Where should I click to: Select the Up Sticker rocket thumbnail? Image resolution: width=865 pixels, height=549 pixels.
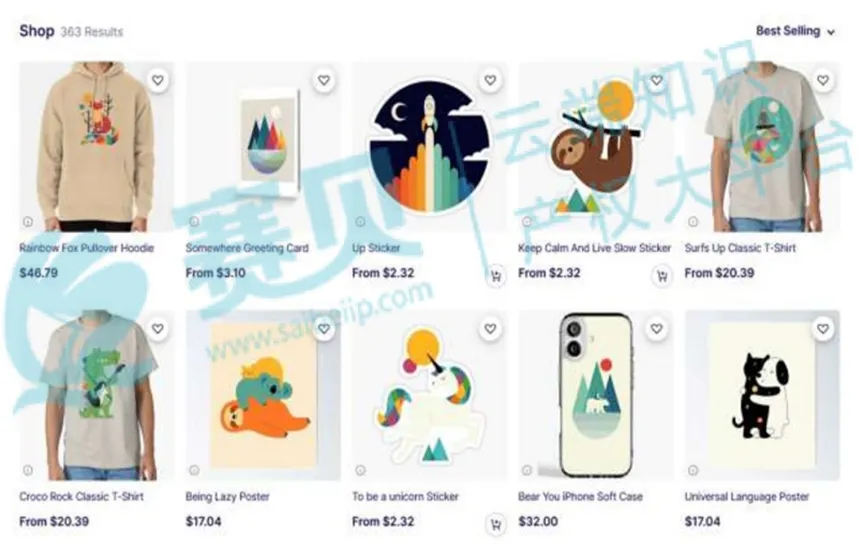[x=429, y=147]
